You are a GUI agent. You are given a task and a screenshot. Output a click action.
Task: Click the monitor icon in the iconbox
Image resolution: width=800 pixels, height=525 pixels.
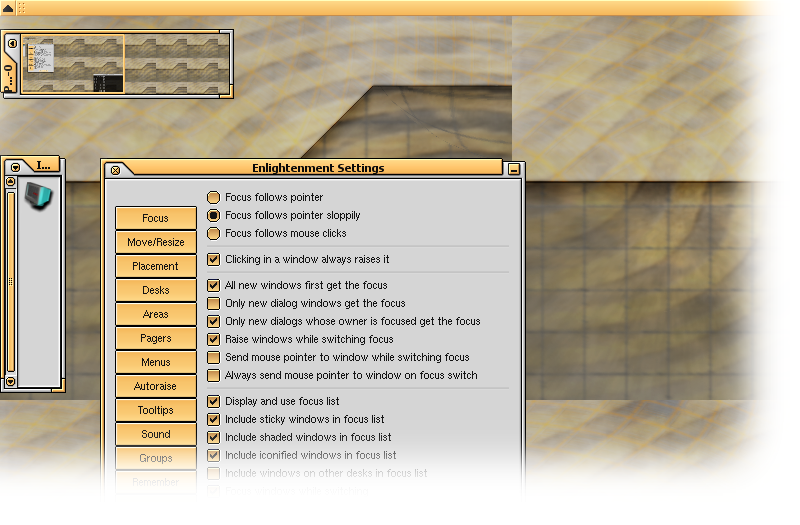pyautogui.click(x=38, y=196)
